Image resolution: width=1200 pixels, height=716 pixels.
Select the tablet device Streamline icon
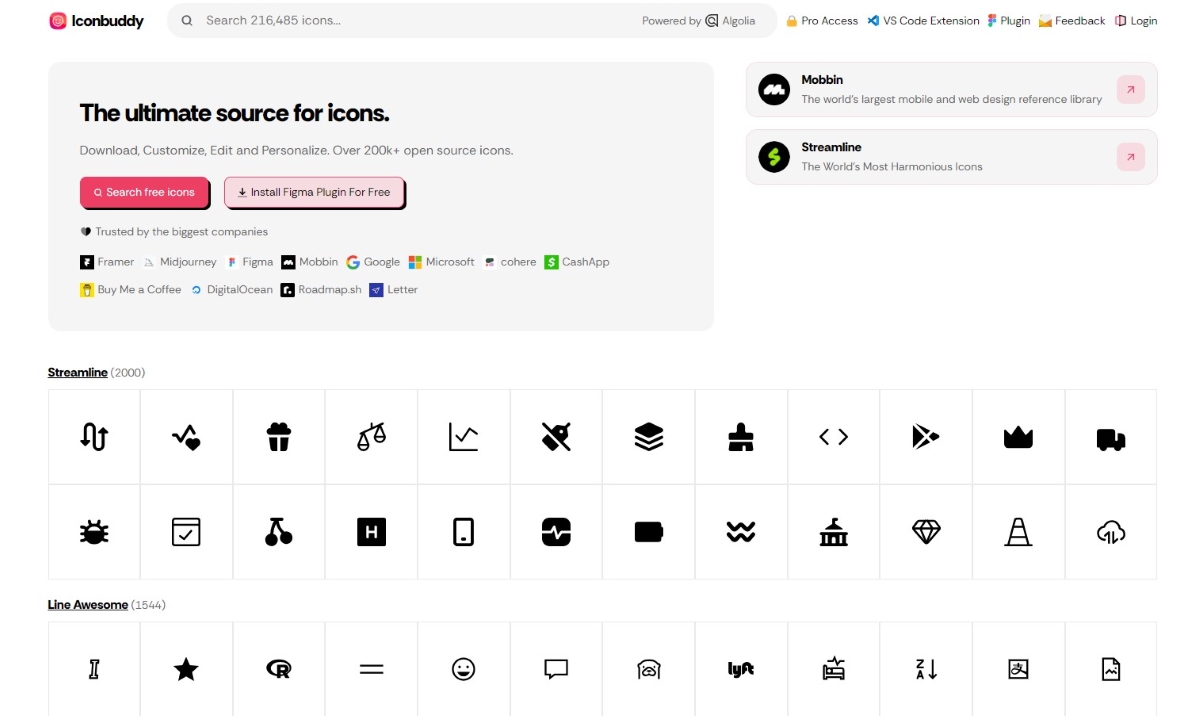[463, 532]
